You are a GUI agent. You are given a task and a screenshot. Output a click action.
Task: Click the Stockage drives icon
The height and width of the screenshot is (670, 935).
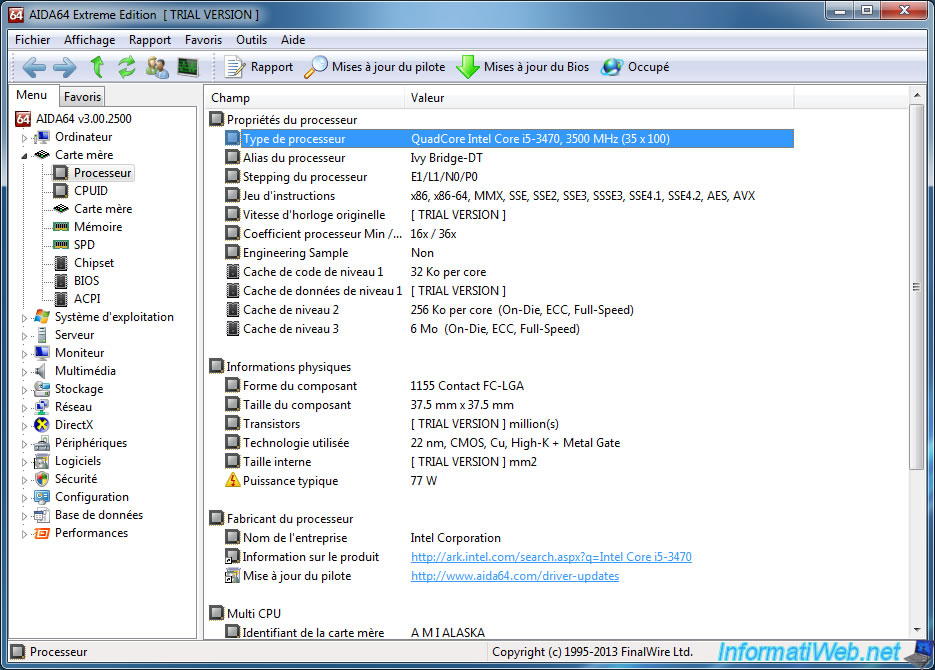(42, 389)
